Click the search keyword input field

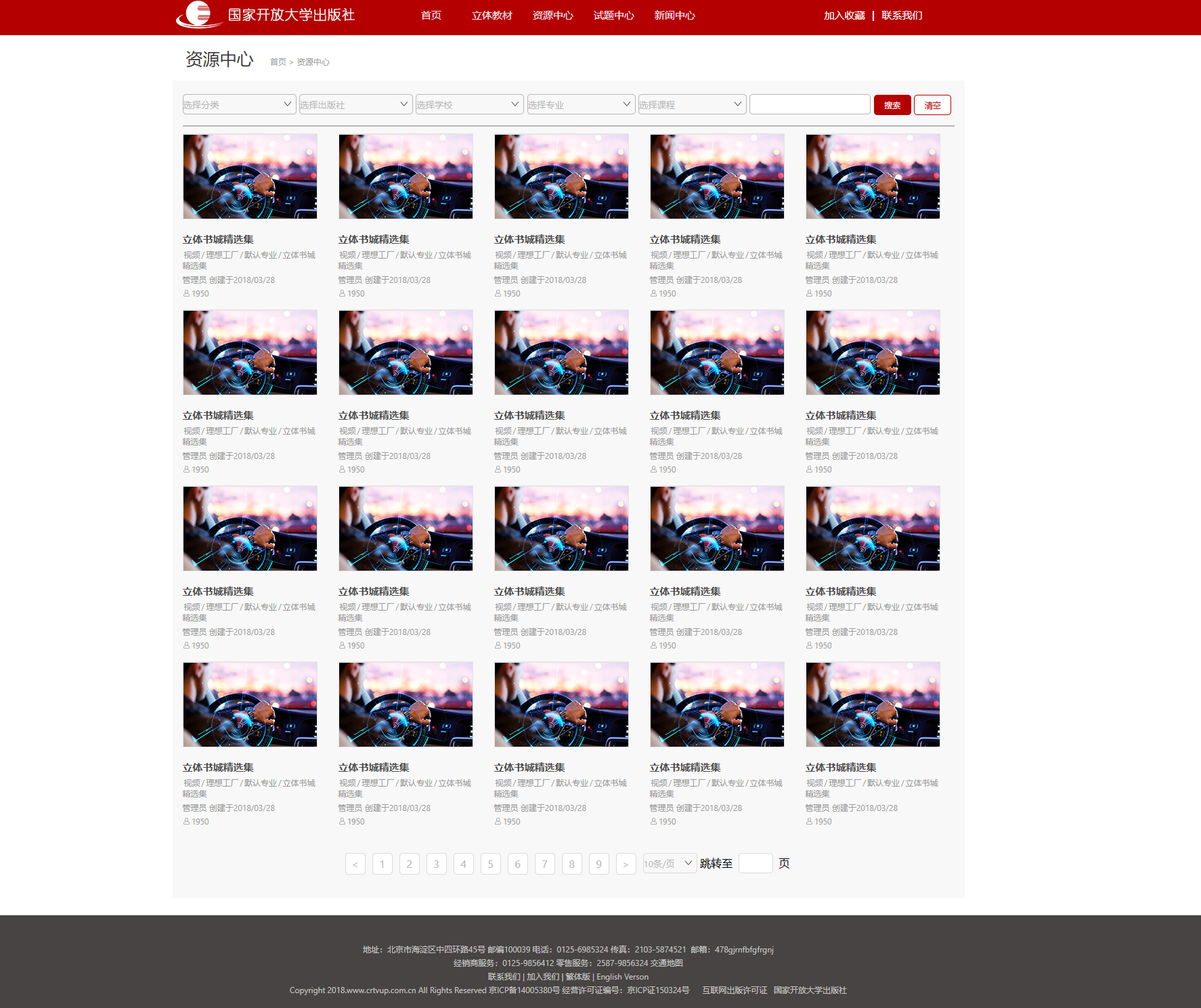(x=810, y=104)
